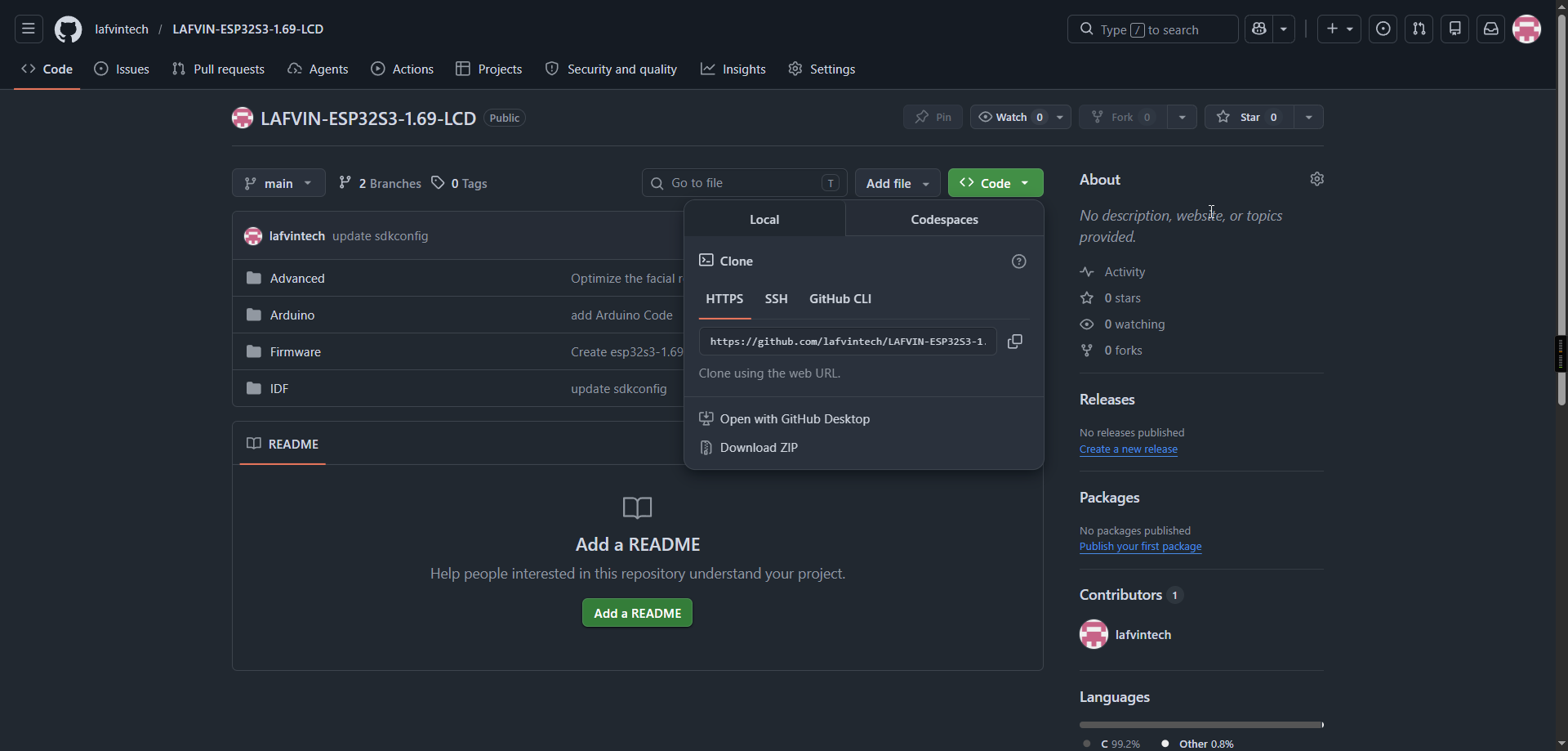View the 0 forks link
Screen dimensions: 1568x751
(x=1111, y=351)
